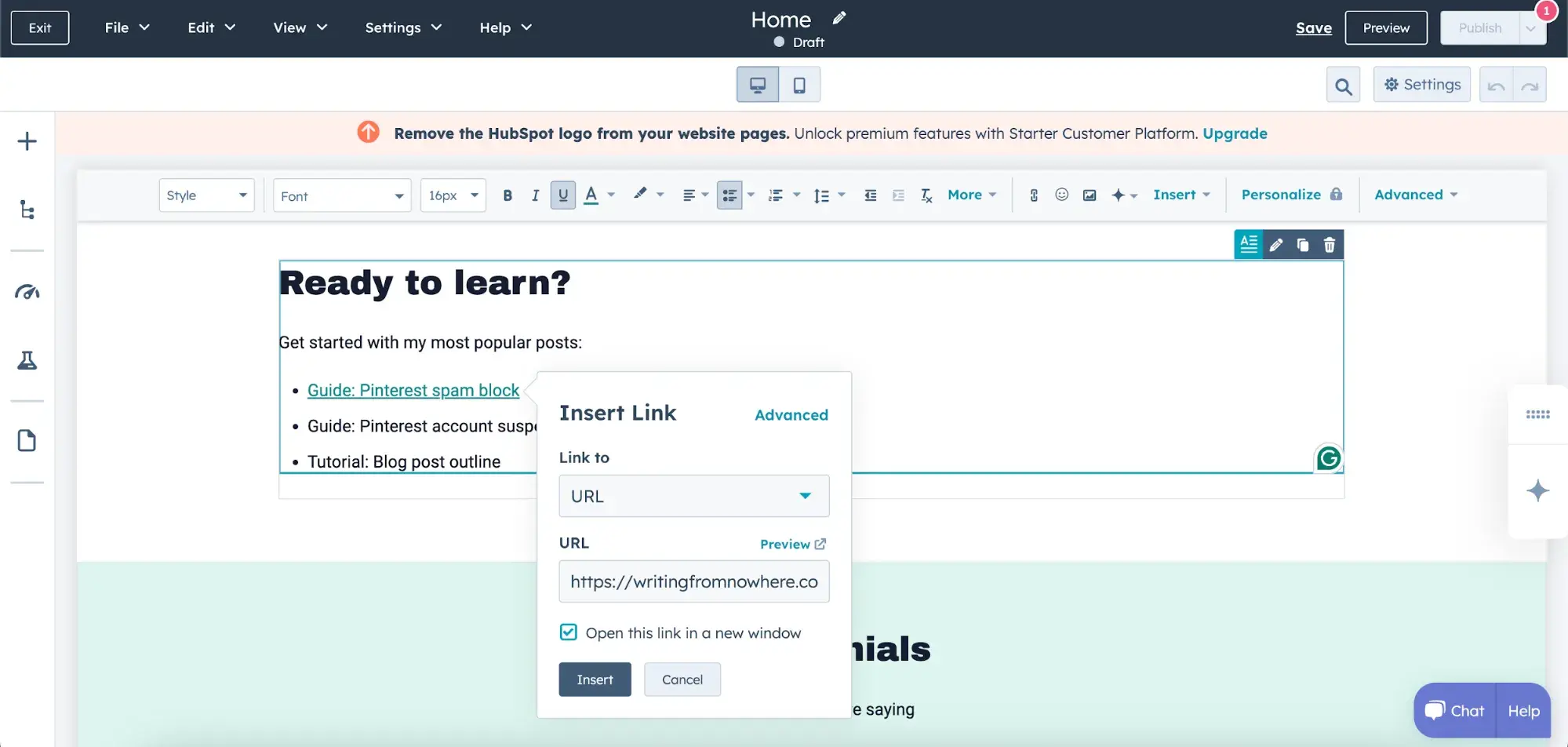The width and height of the screenshot is (1568, 747).
Task: Open the Chat widget
Action: (1455, 711)
